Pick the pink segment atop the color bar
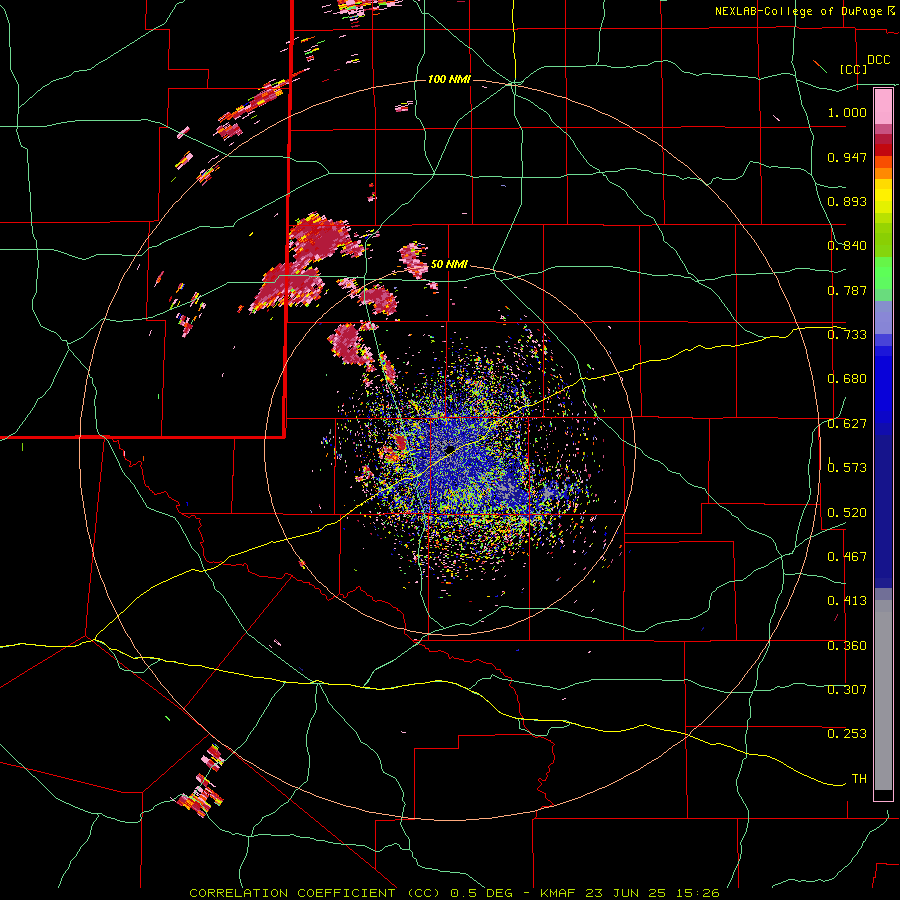900x900 pixels. [883, 107]
